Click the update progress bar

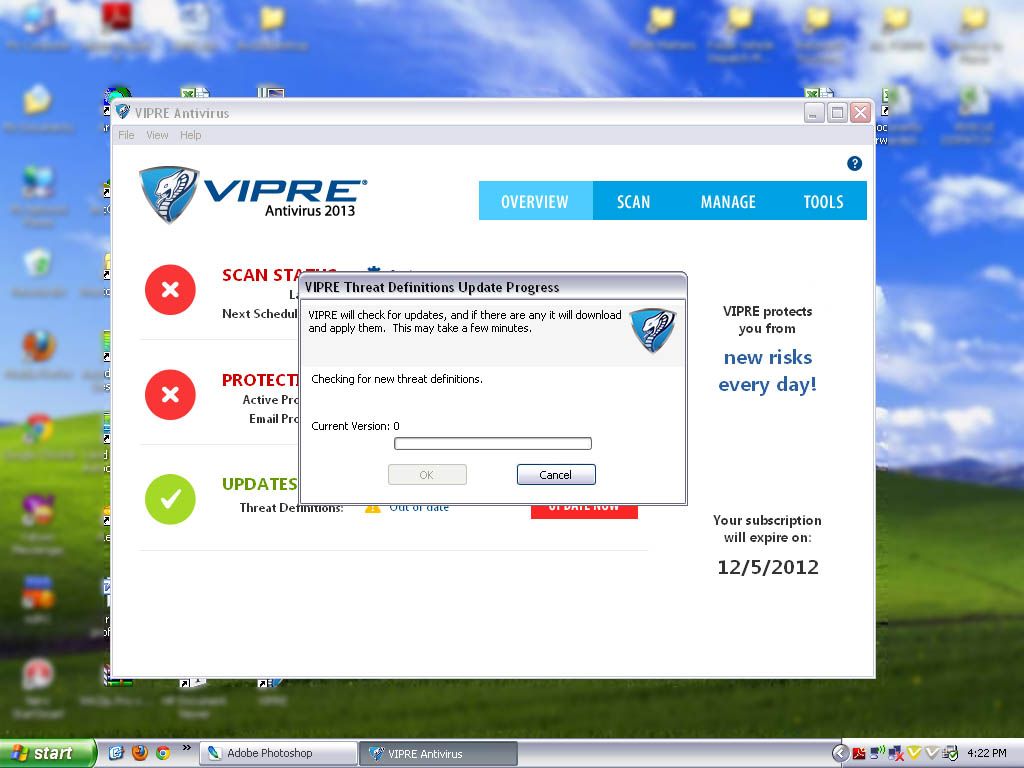(x=493, y=444)
